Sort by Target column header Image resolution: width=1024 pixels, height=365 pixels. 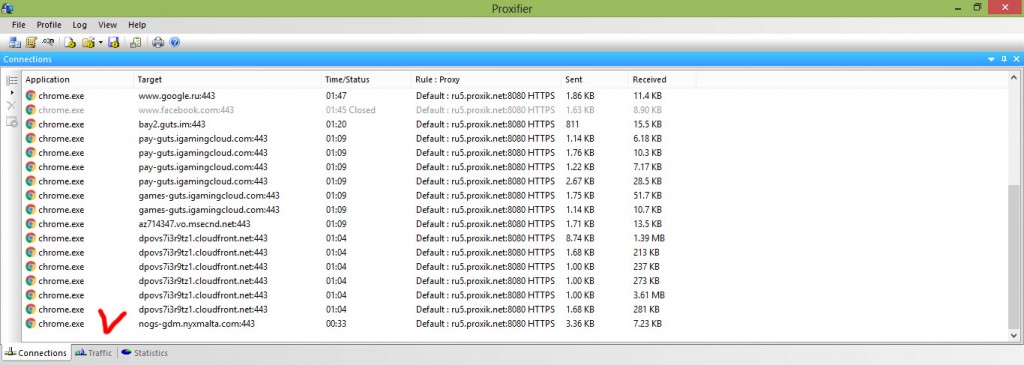228,80
